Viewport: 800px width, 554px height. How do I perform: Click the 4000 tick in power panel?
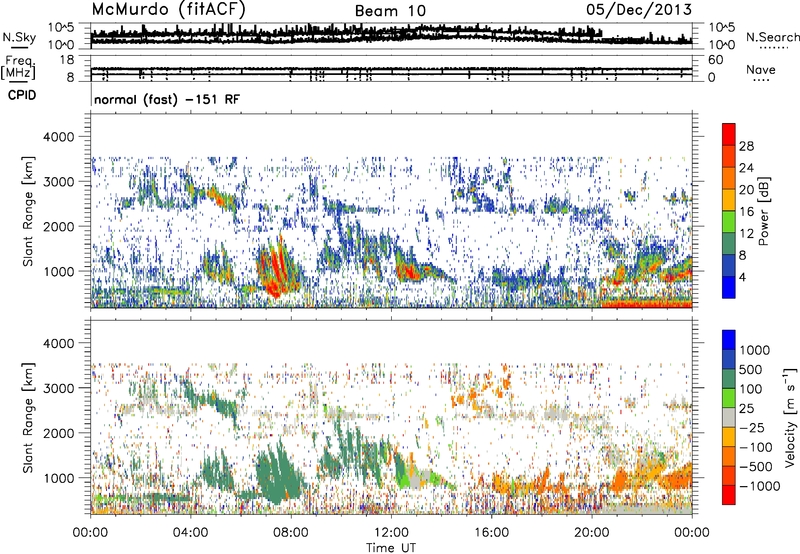click(x=59, y=137)
